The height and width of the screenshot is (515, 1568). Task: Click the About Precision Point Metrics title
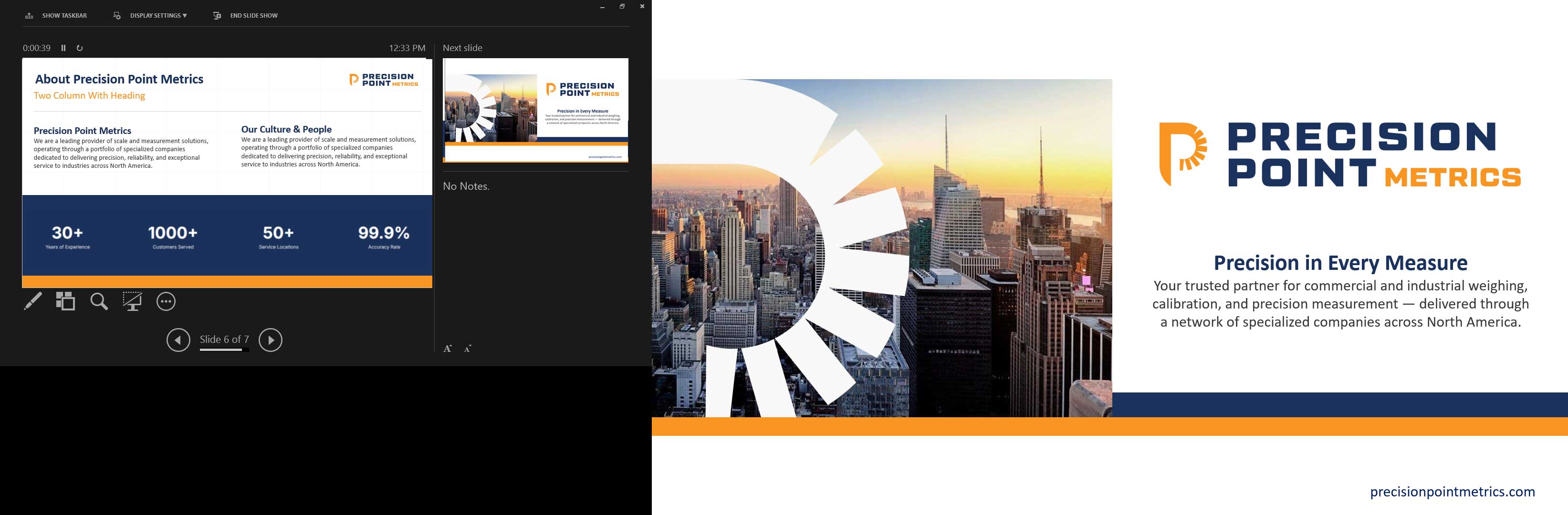119,79
